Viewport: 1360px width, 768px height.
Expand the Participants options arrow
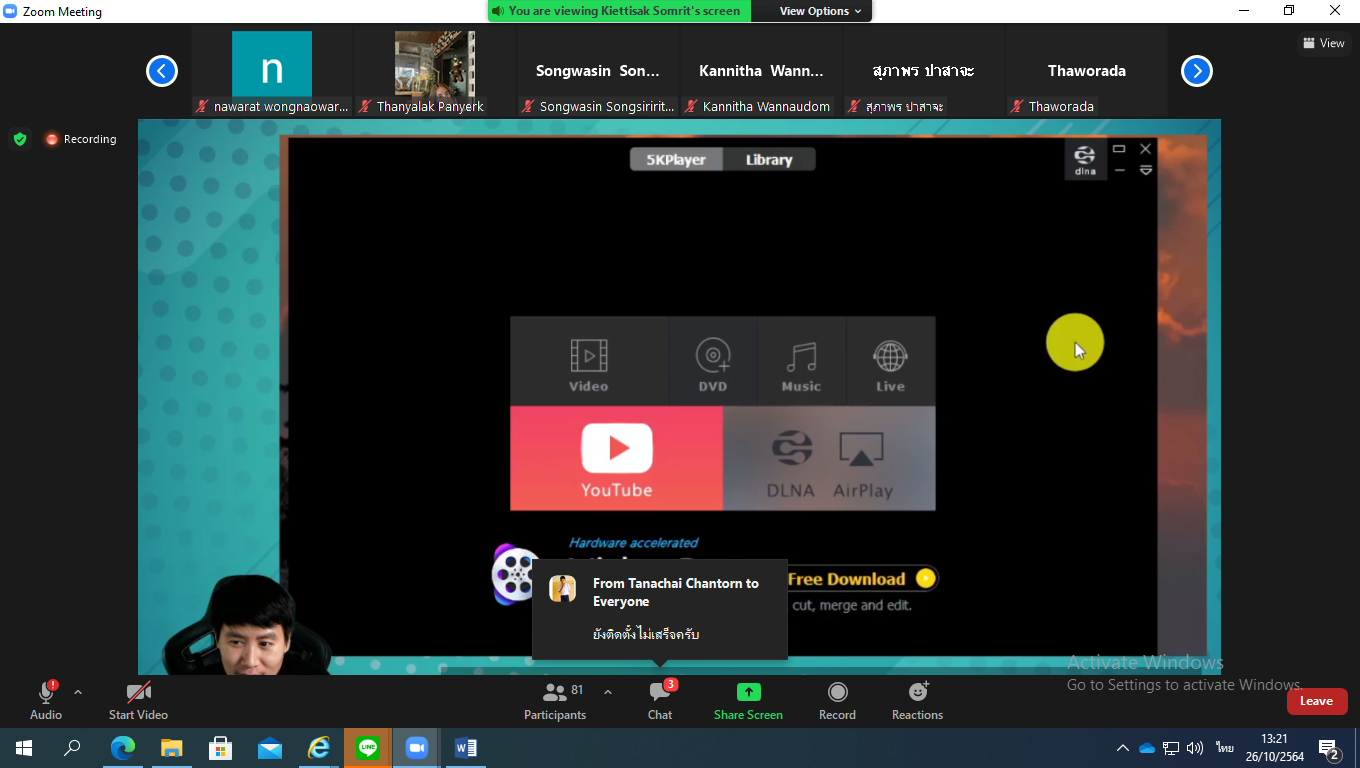tap(607, 692)
